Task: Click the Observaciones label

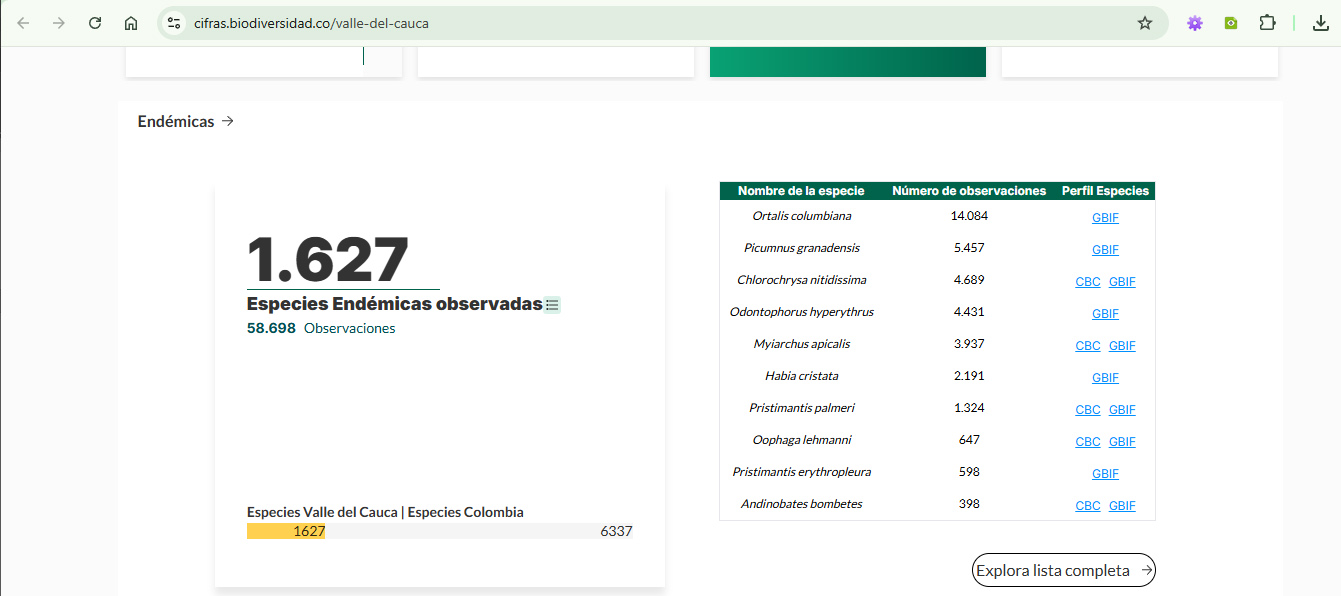Action: click(350, 328)
